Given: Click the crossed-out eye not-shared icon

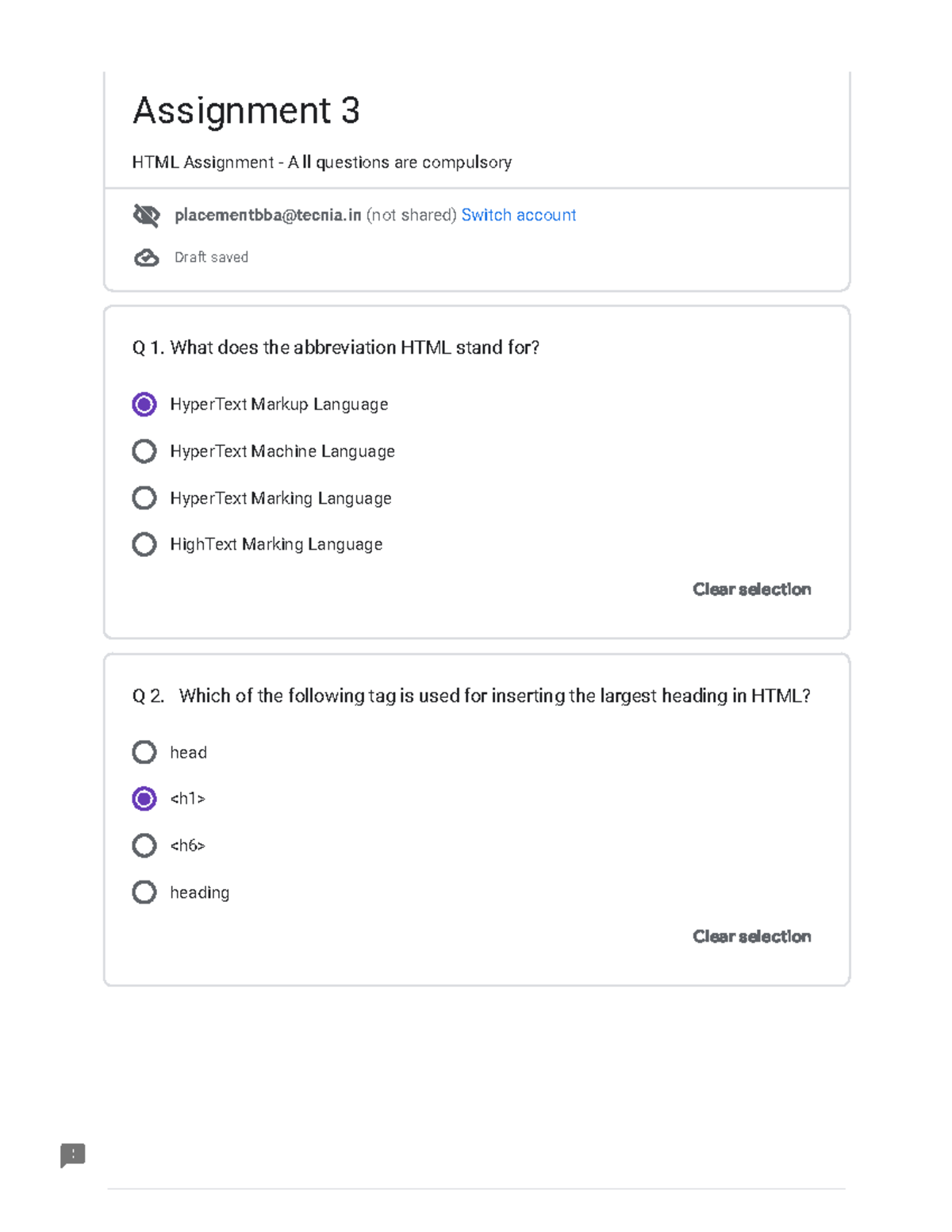Looking at the screenshot, I should tap(147, 215).
